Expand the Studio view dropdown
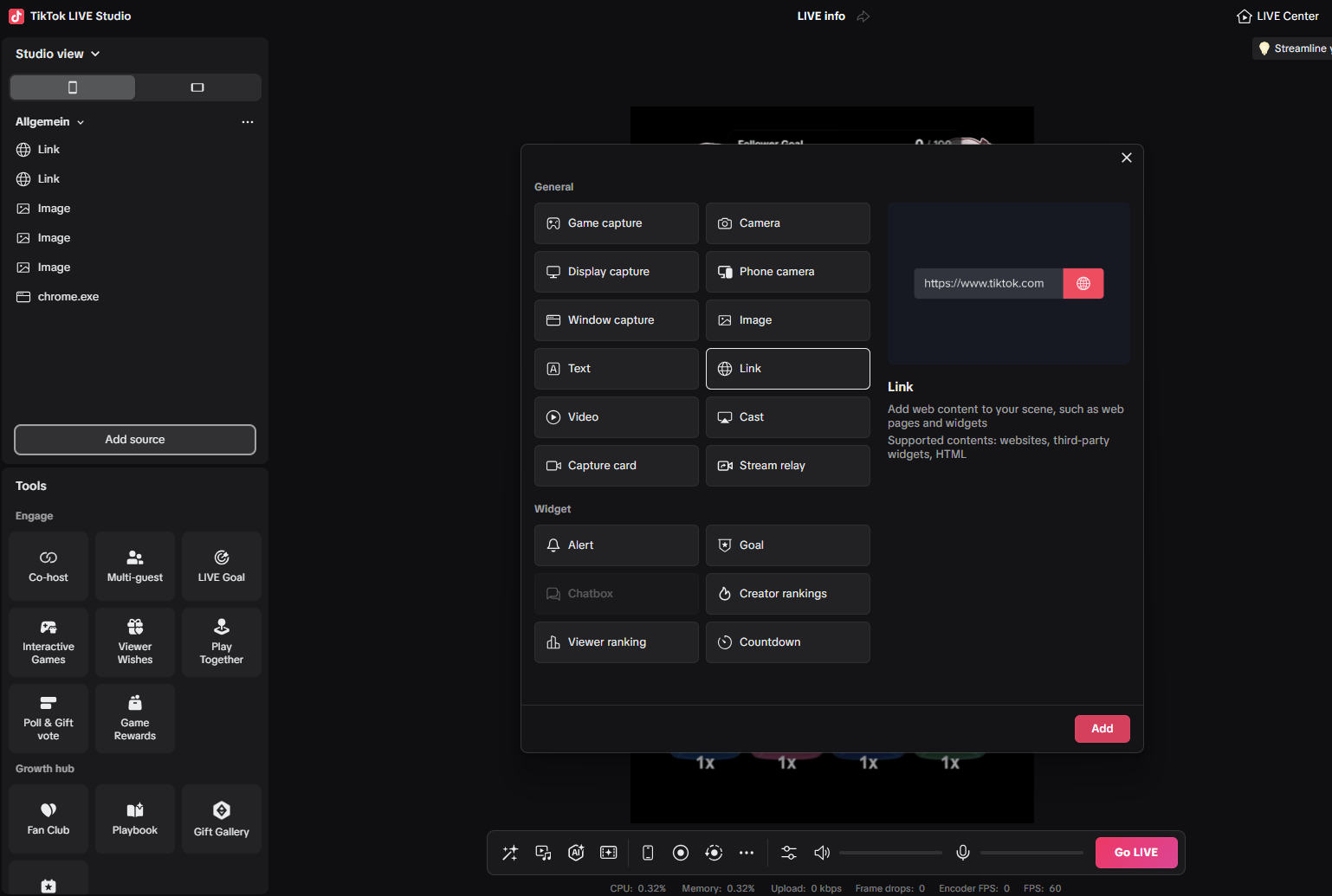Image resolution: width=1332 pixels, height=896 pixels. [58, 54]
